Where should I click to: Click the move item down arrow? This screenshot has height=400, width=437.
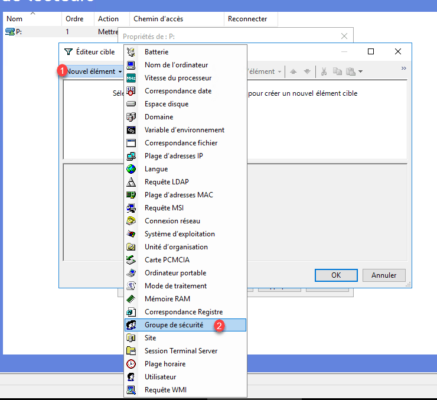pos(307,71)
